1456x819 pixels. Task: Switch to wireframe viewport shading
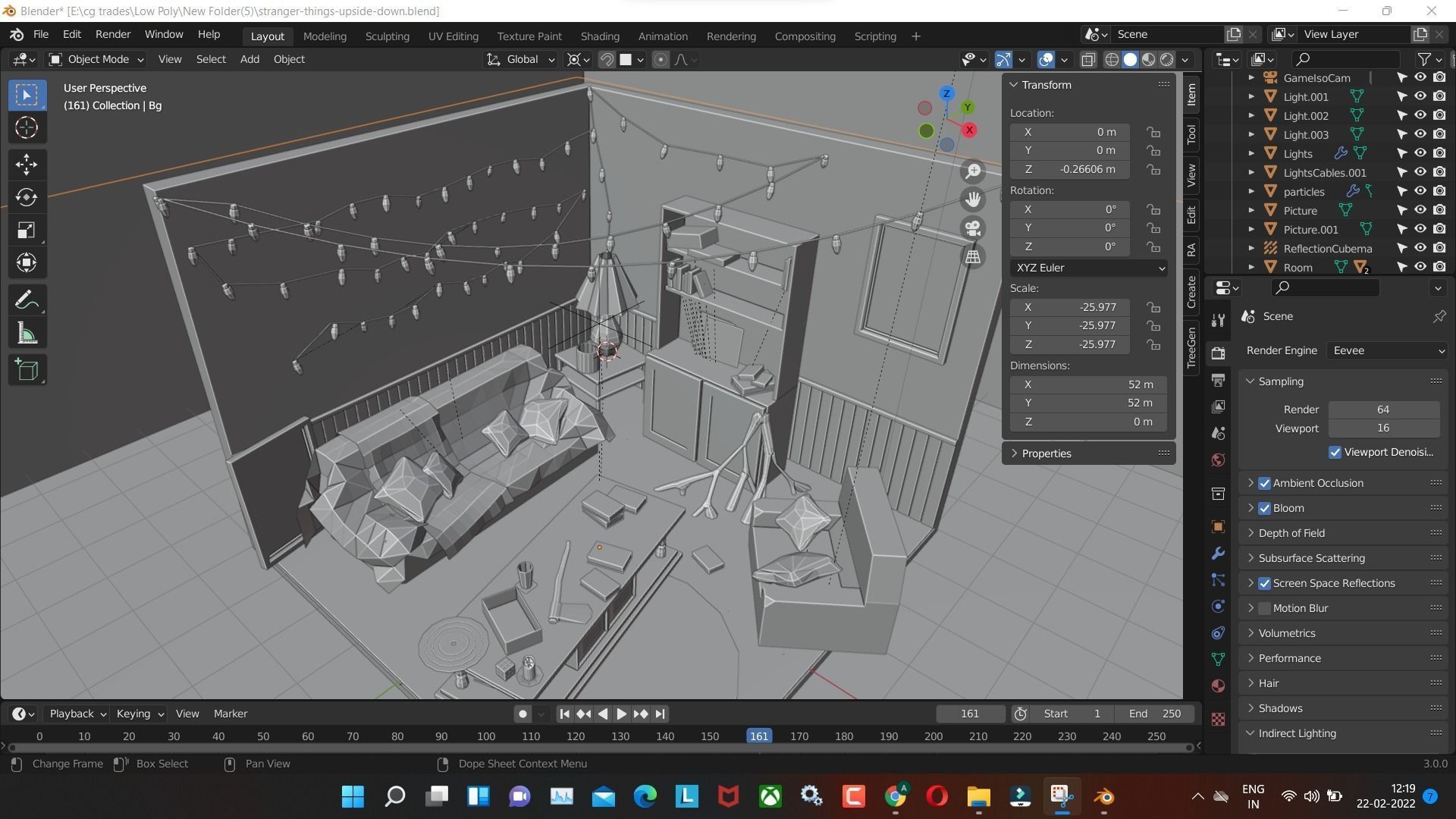point(1112,59)
